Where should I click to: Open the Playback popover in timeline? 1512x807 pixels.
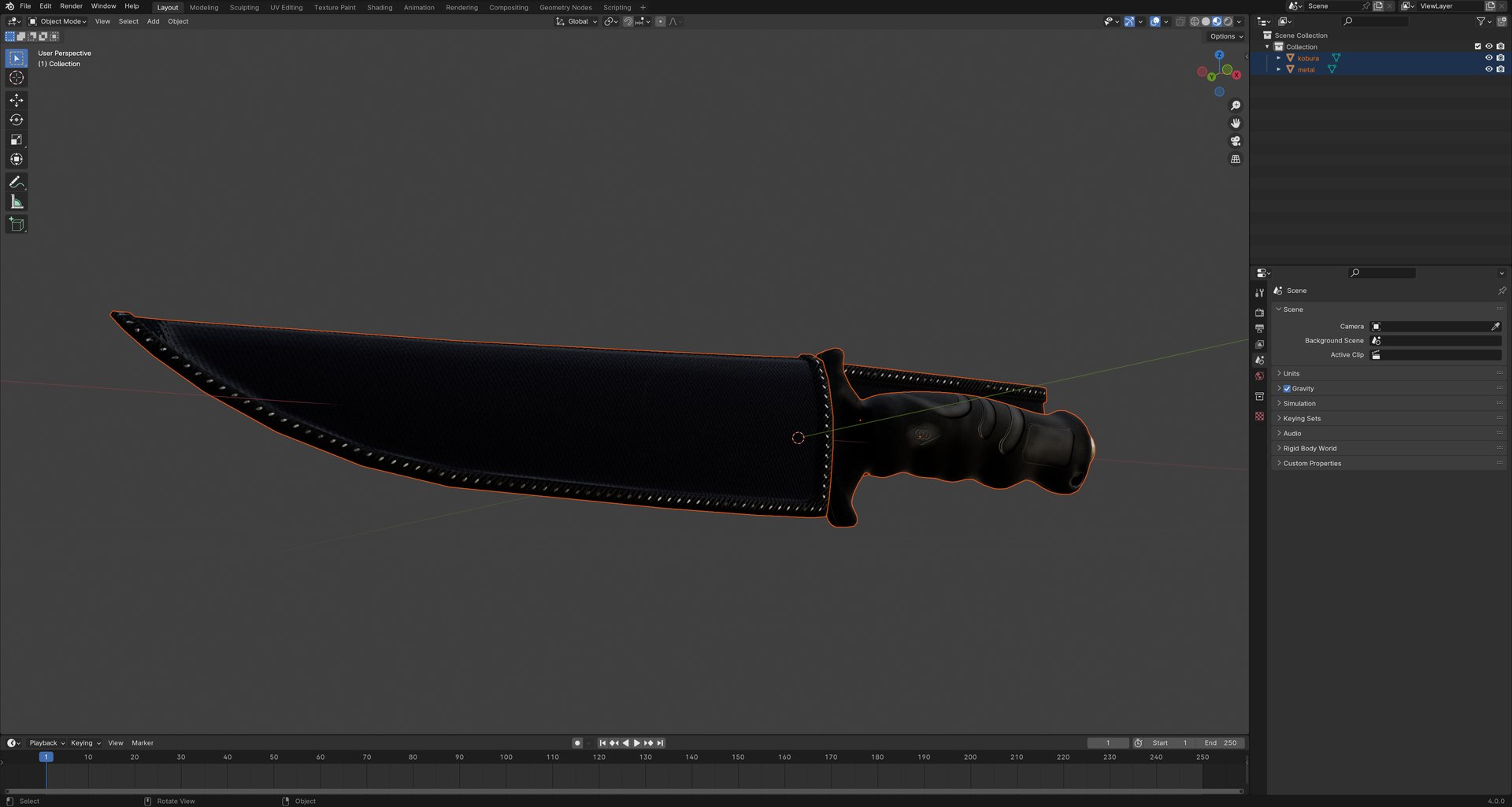(46, 742)
